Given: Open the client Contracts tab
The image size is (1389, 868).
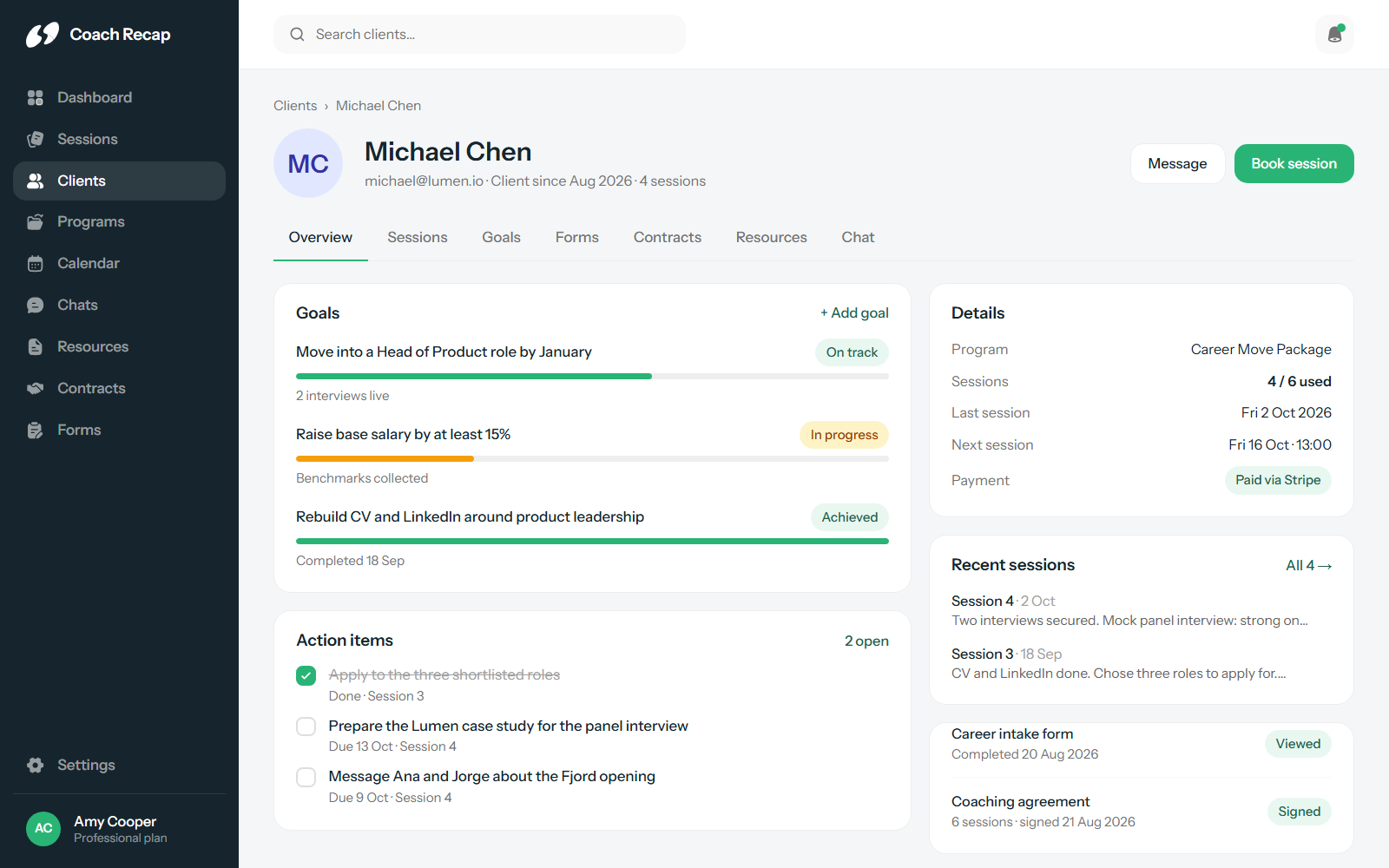Looking at the screenshot, I should [x=668, y=238].
